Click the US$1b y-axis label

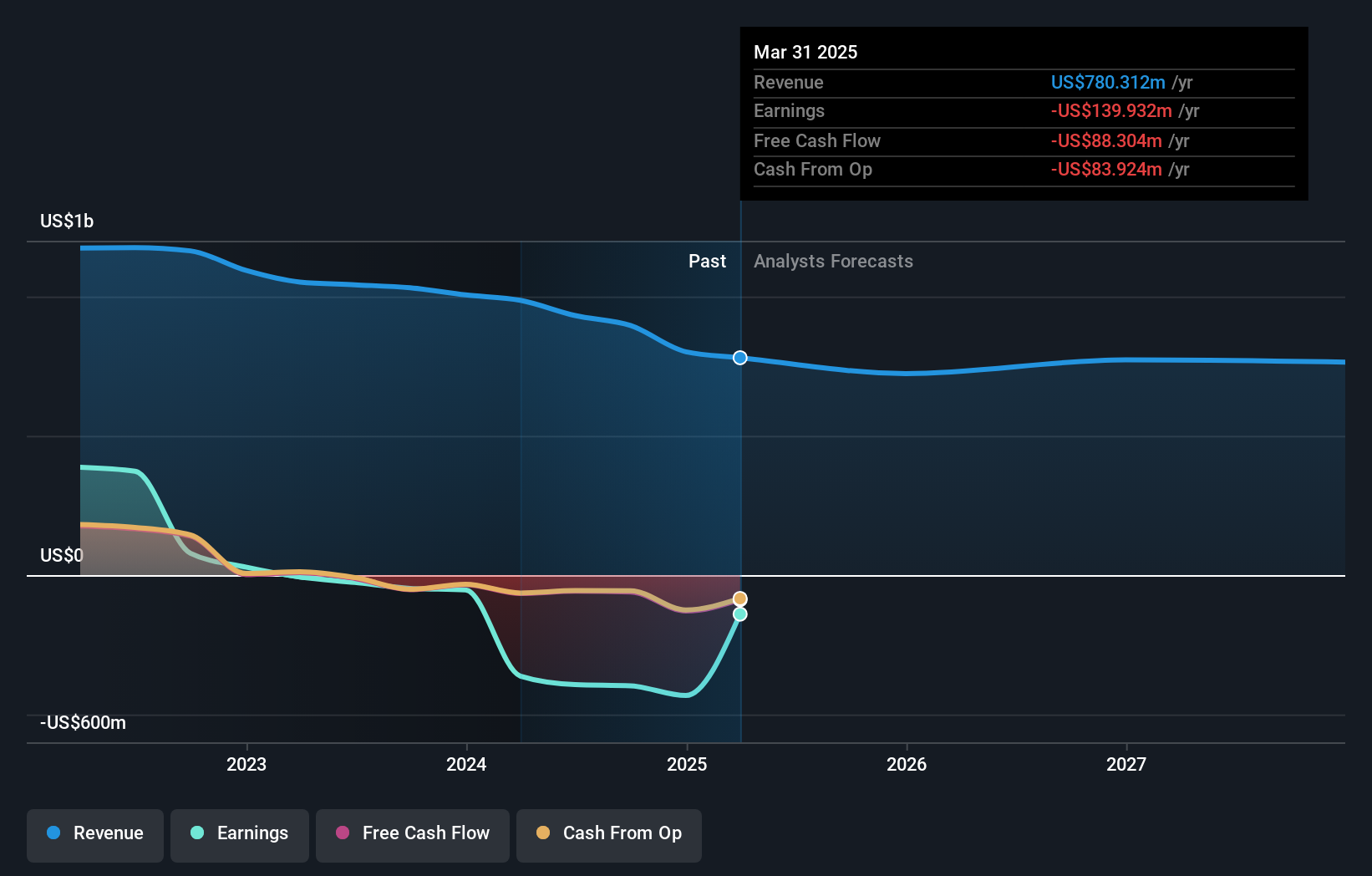coord(67,221)
